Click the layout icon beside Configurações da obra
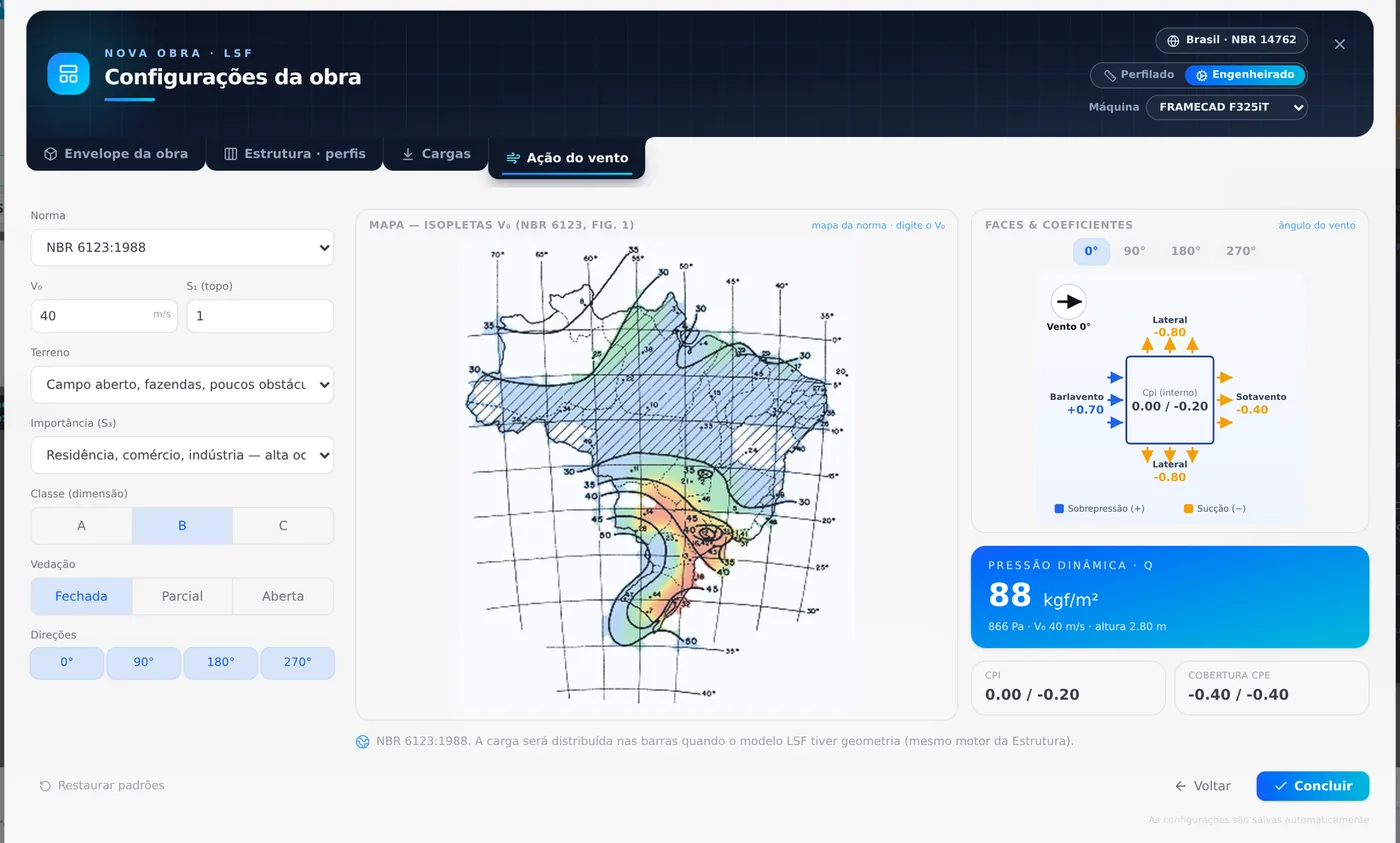This screenshot has width=1400, height=843. coord(68,73)
